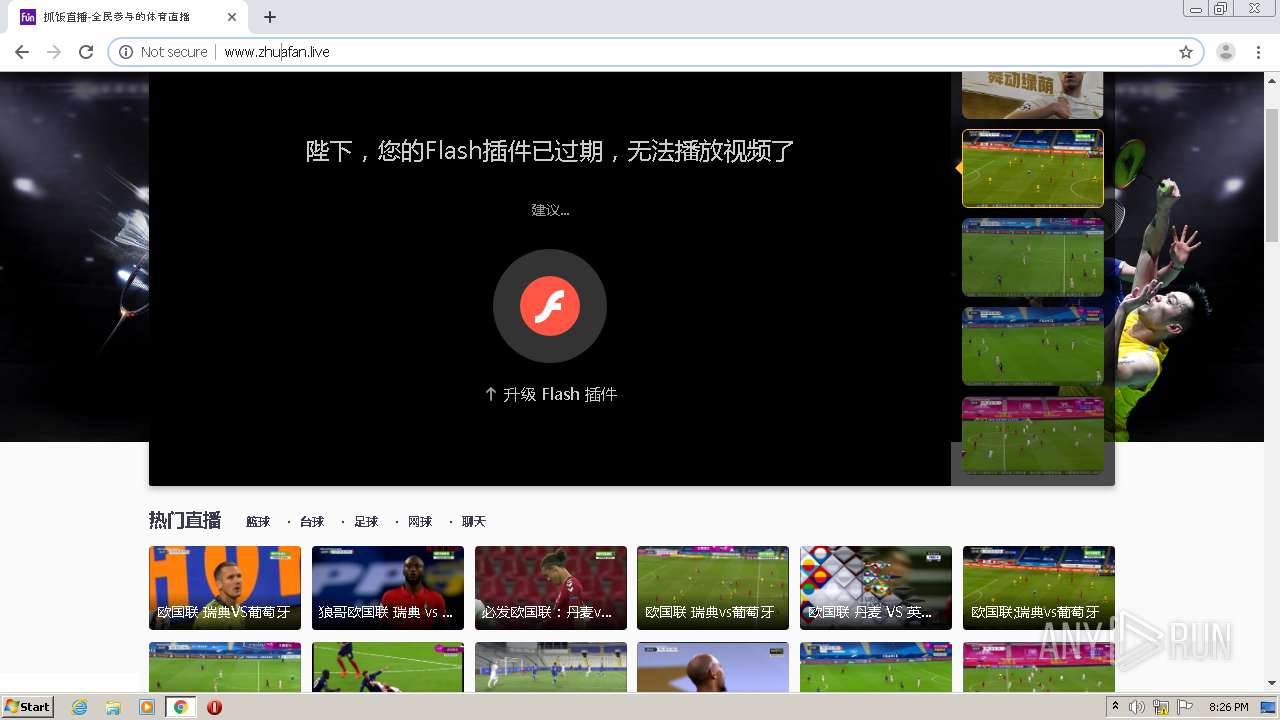The height and width of the screenshot is (720, 1280).
Task: Click the red Flash plugin icon
Action: pyautogui.click(x=550, y=306)
